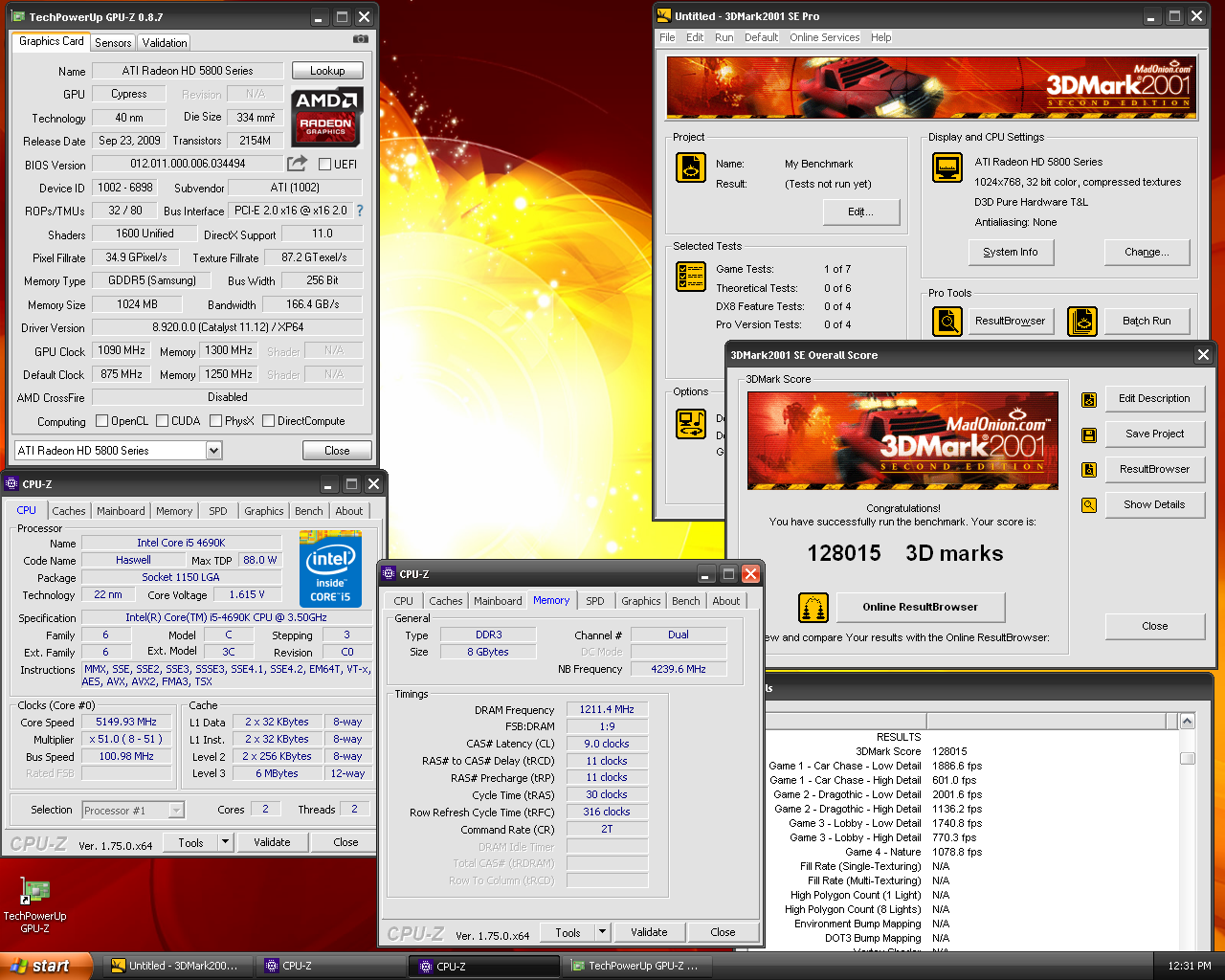1225x980 pixels.
Task: Click the system clock showing 12:31 PM
Action: tap(1190, 966)
